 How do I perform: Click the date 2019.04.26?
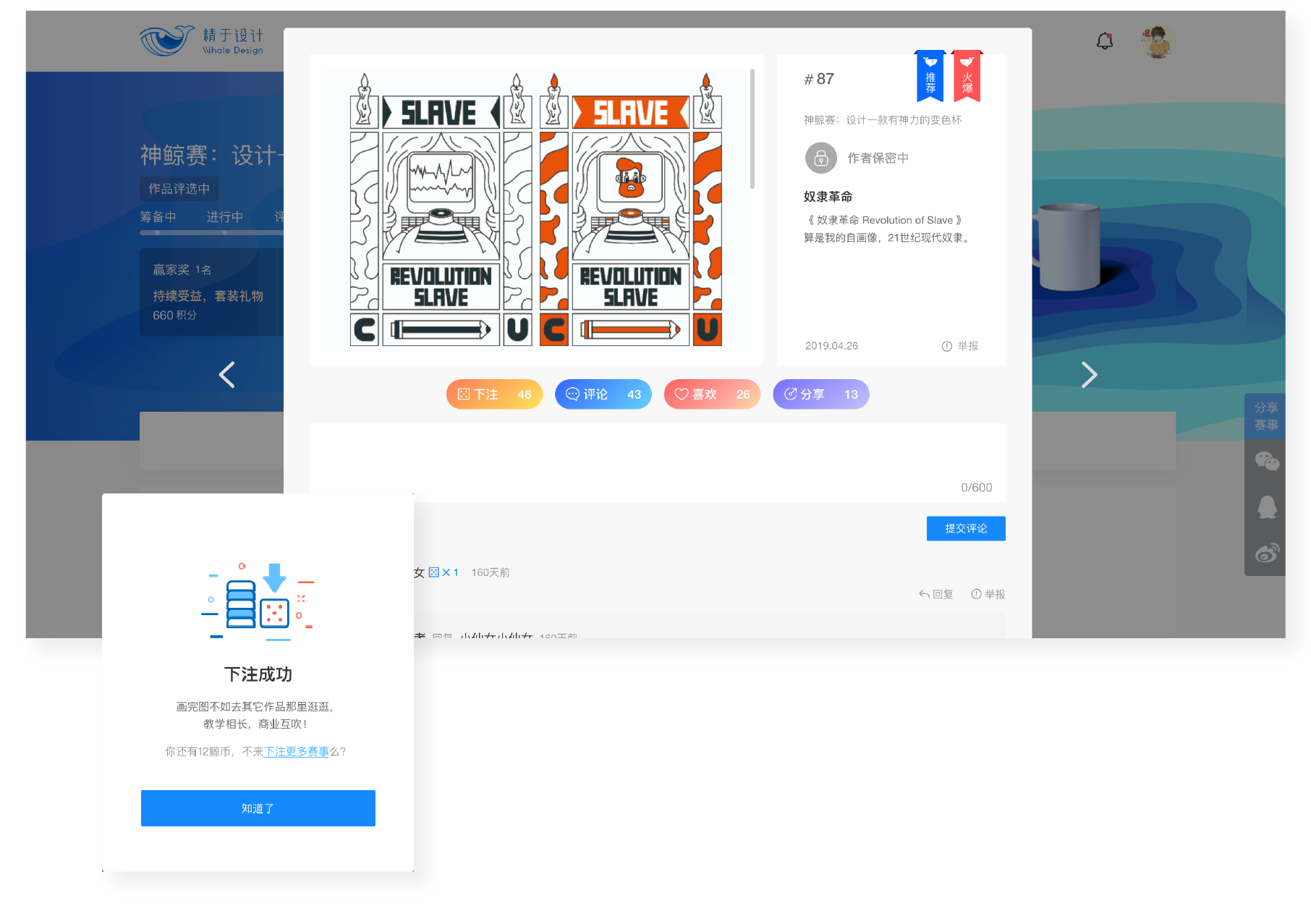(831, 346)
